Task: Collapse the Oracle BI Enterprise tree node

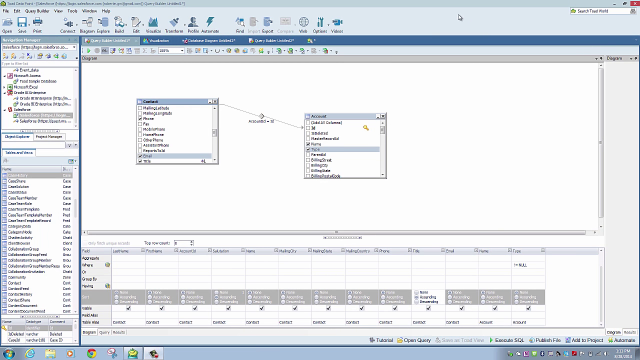Action: [x=5, y=93]
